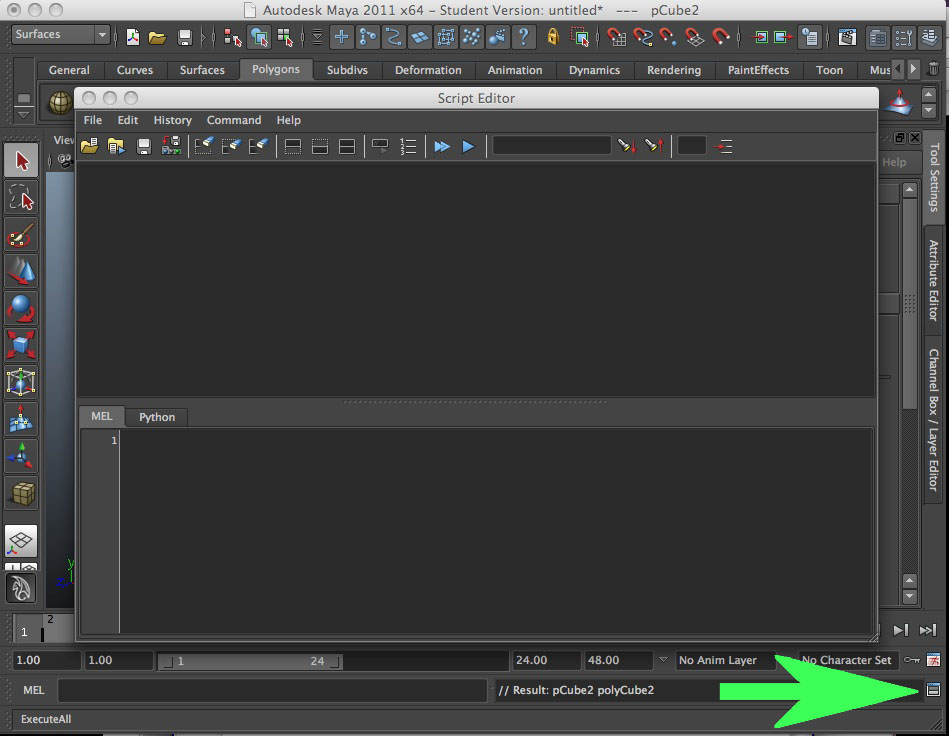Open the Script Editor button on command line
The height and width of the screenshot is (736, 949).
934,690
